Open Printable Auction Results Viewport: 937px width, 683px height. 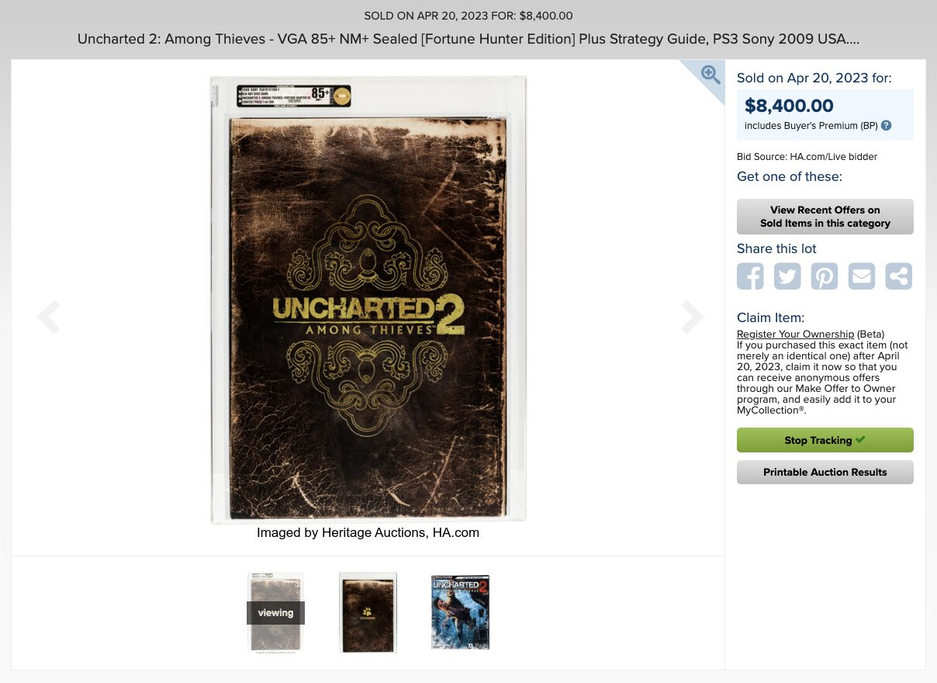point(825,472)
